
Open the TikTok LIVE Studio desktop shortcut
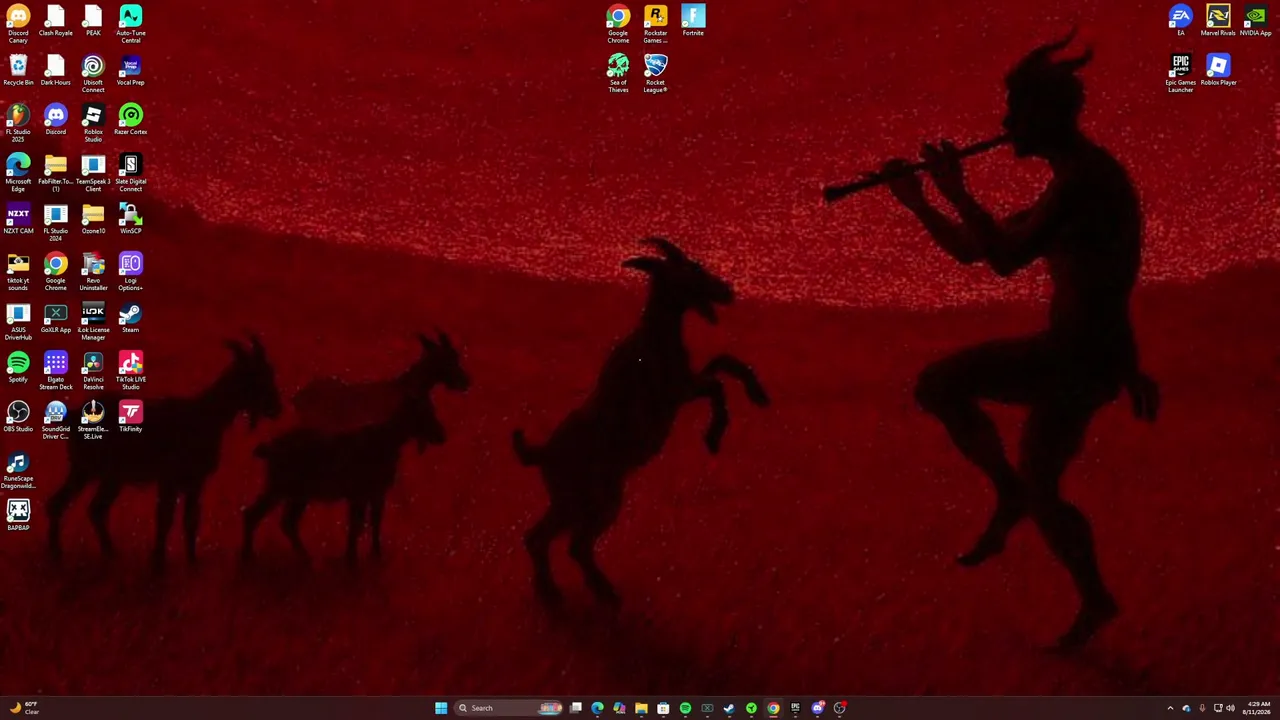point(131,371)
